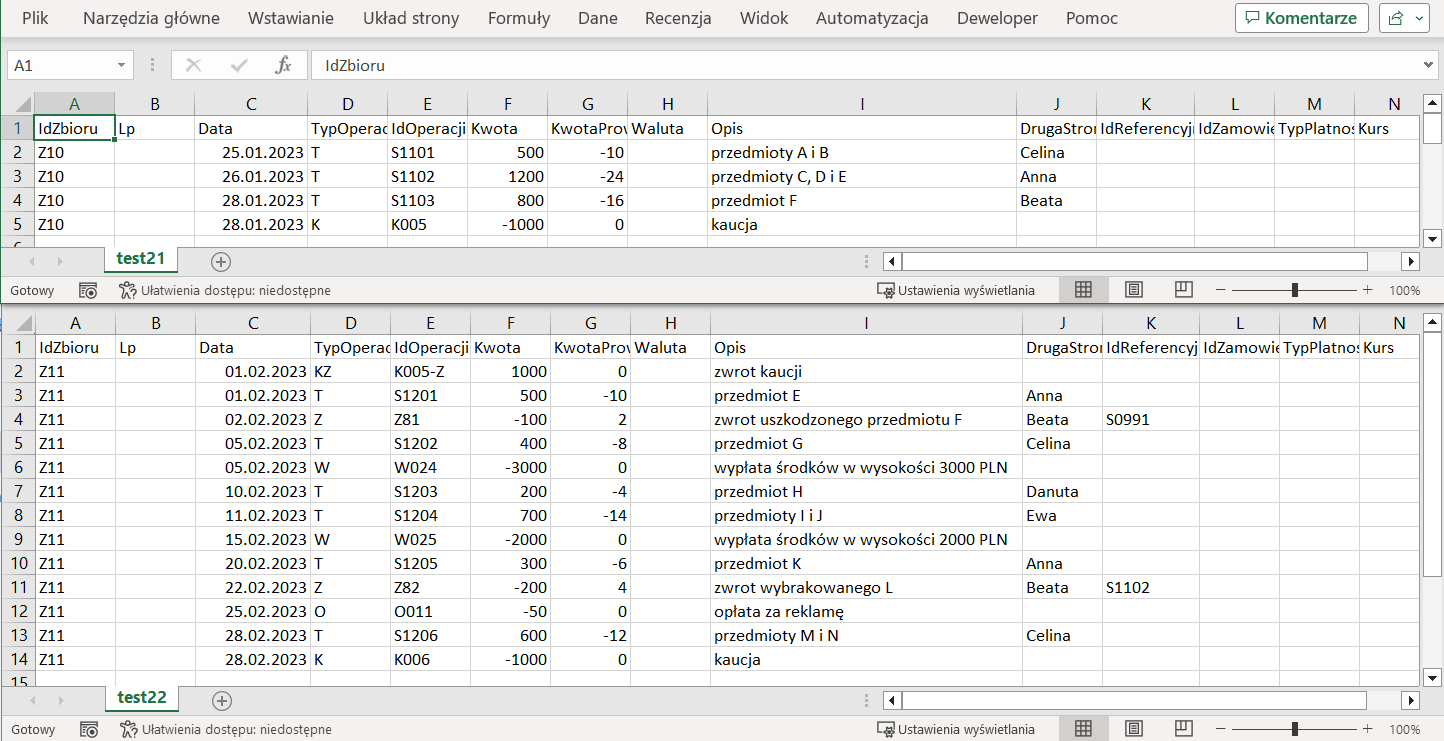
Task: Click zoom out minus in upper status bar
Action: (1221, 290)
